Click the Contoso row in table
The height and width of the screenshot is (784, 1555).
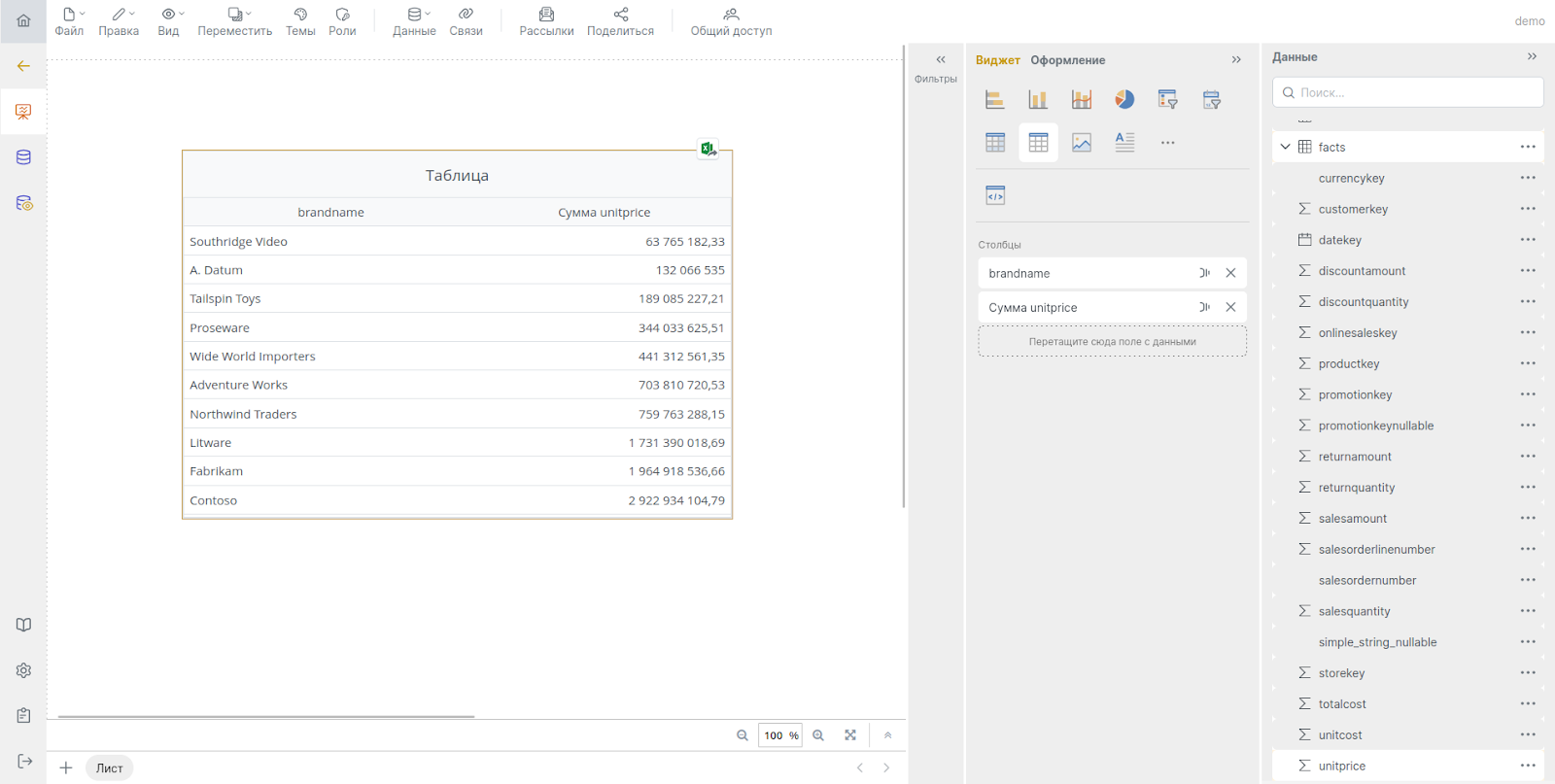point(457,500)
